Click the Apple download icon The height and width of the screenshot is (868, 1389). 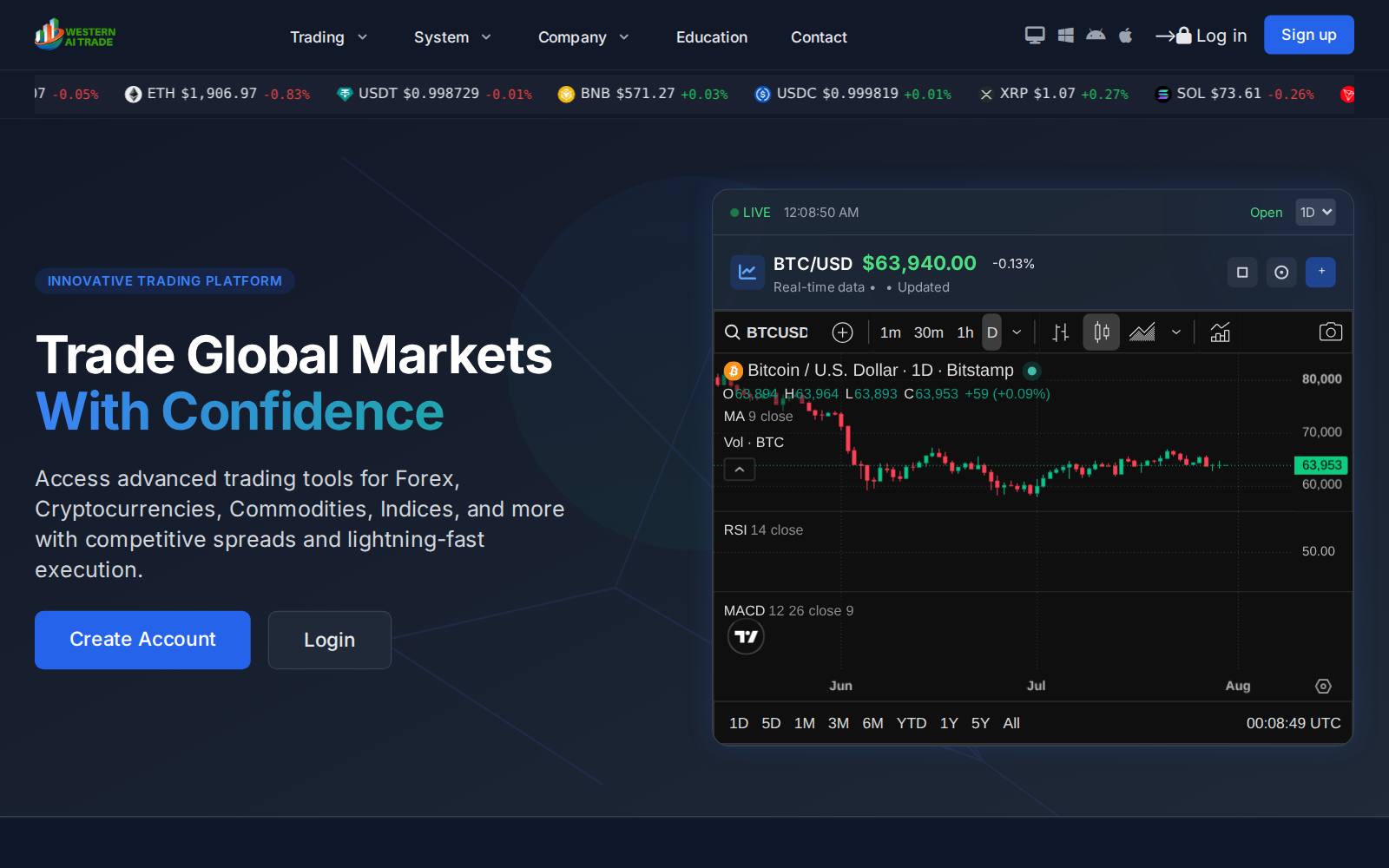1126,36
